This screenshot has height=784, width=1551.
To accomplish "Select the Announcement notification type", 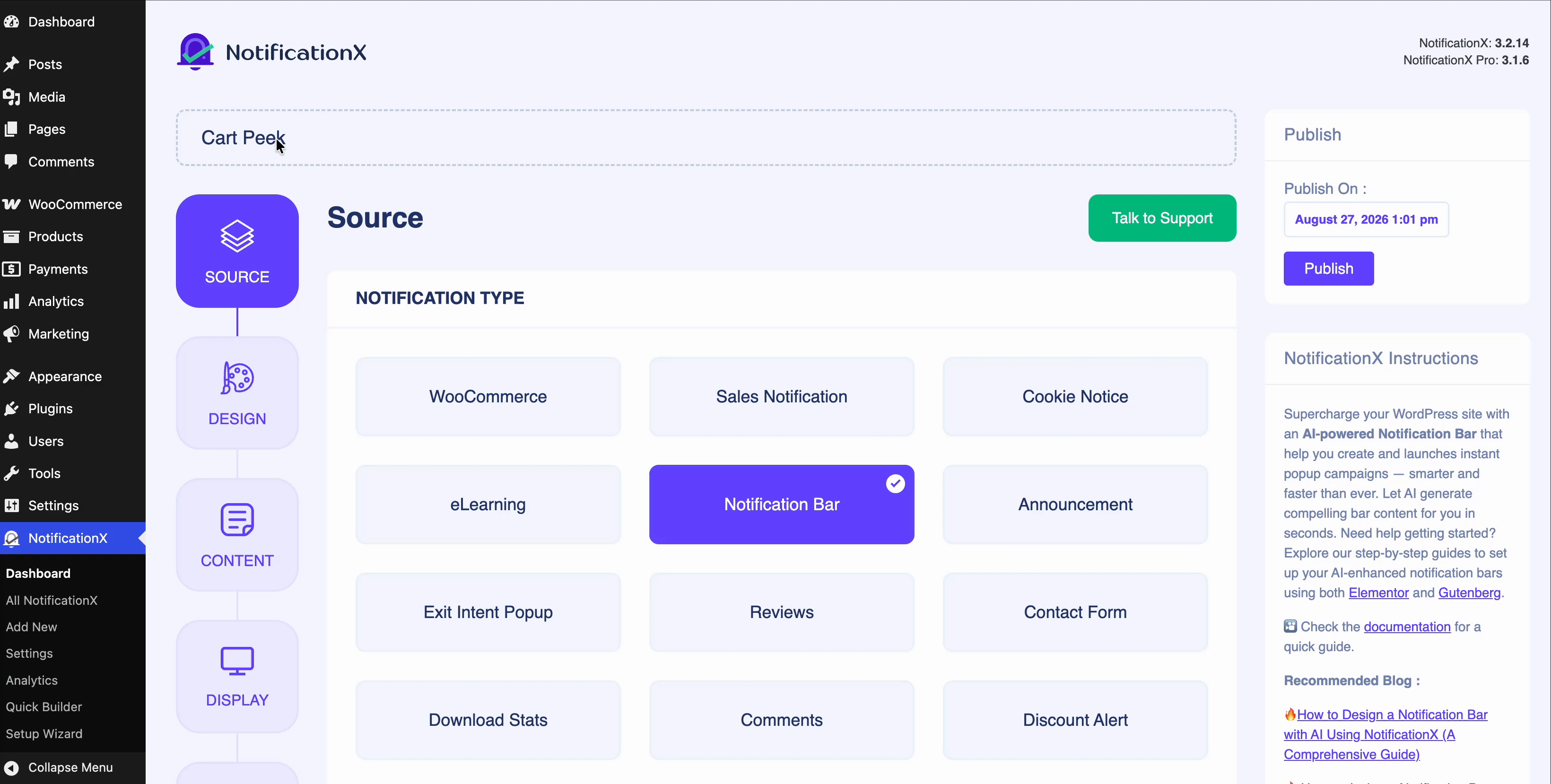I will [x=1075, y=504].
